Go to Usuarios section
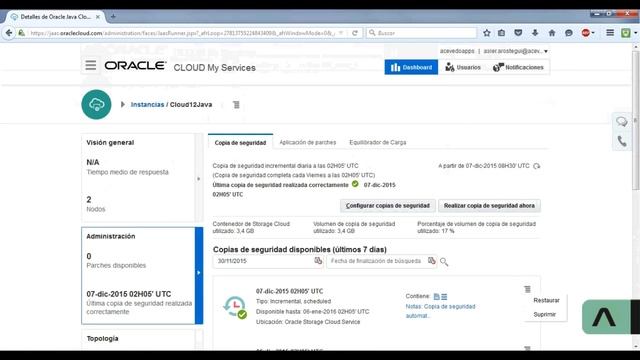The image size is (640, 360). coord(463,67)
